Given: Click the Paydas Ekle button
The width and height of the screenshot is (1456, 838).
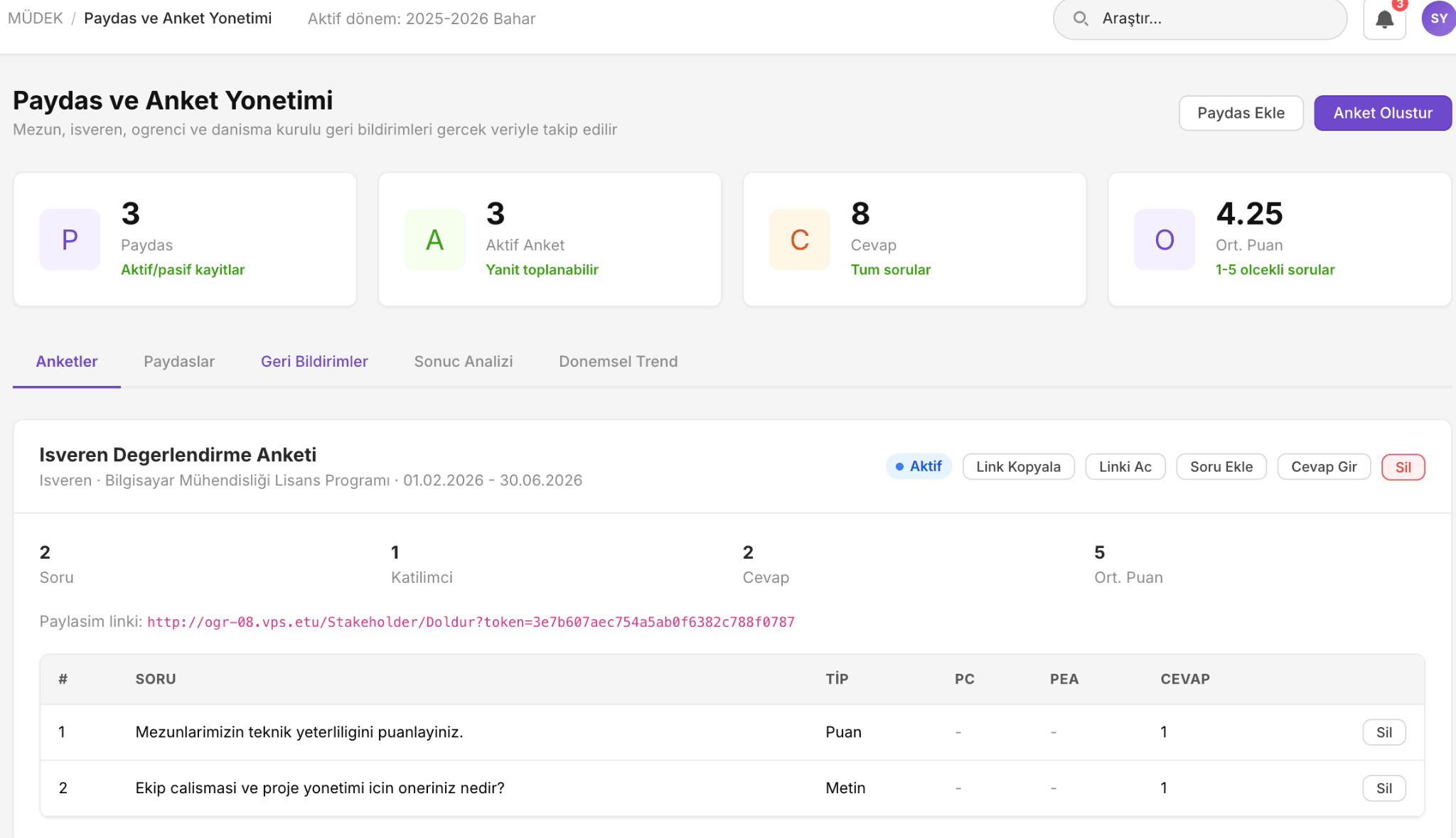Looking at the screenshot, I should coord(1241,113).
